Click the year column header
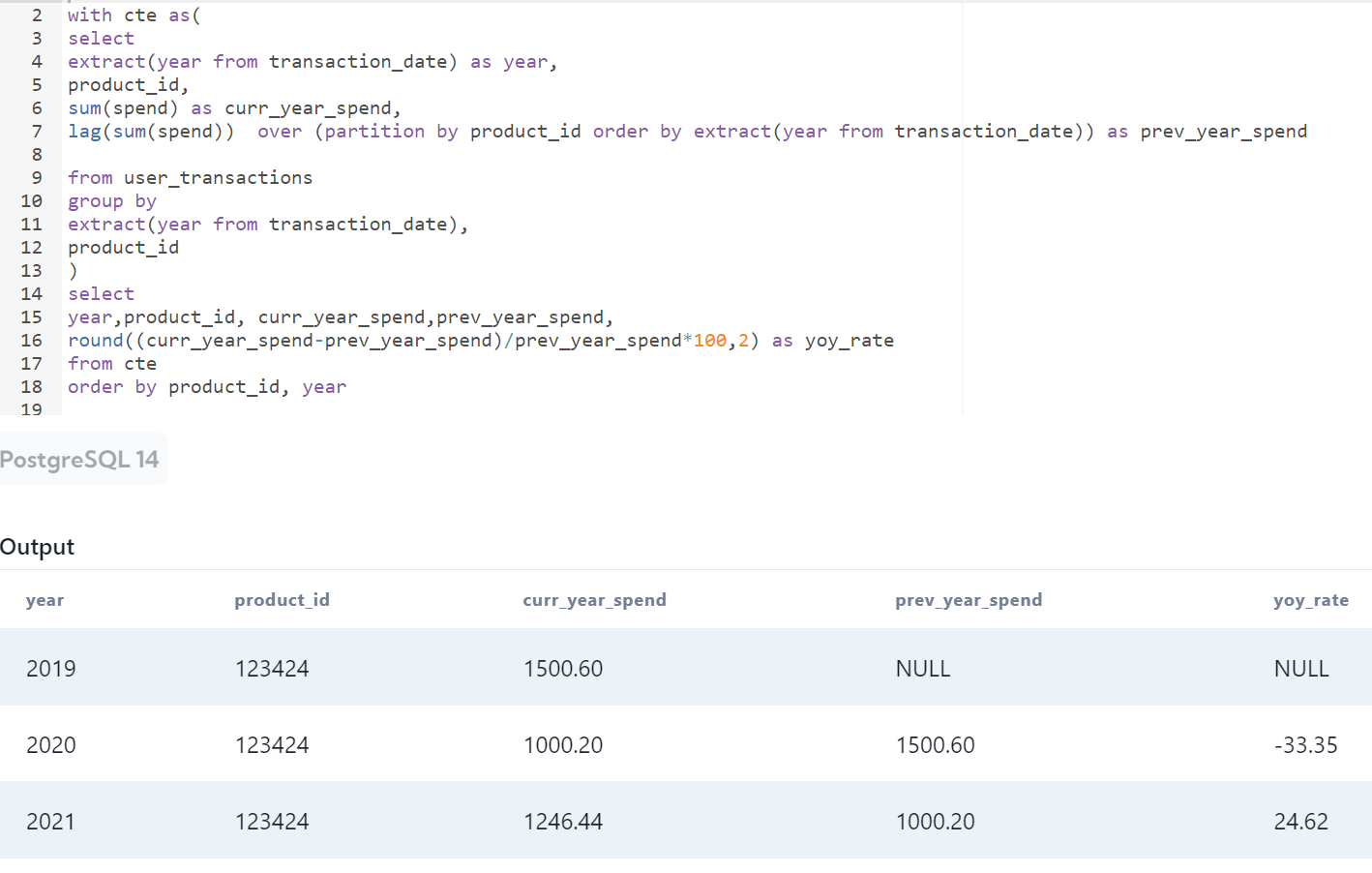The image size is (1372, 873). (x=45, y=600)
